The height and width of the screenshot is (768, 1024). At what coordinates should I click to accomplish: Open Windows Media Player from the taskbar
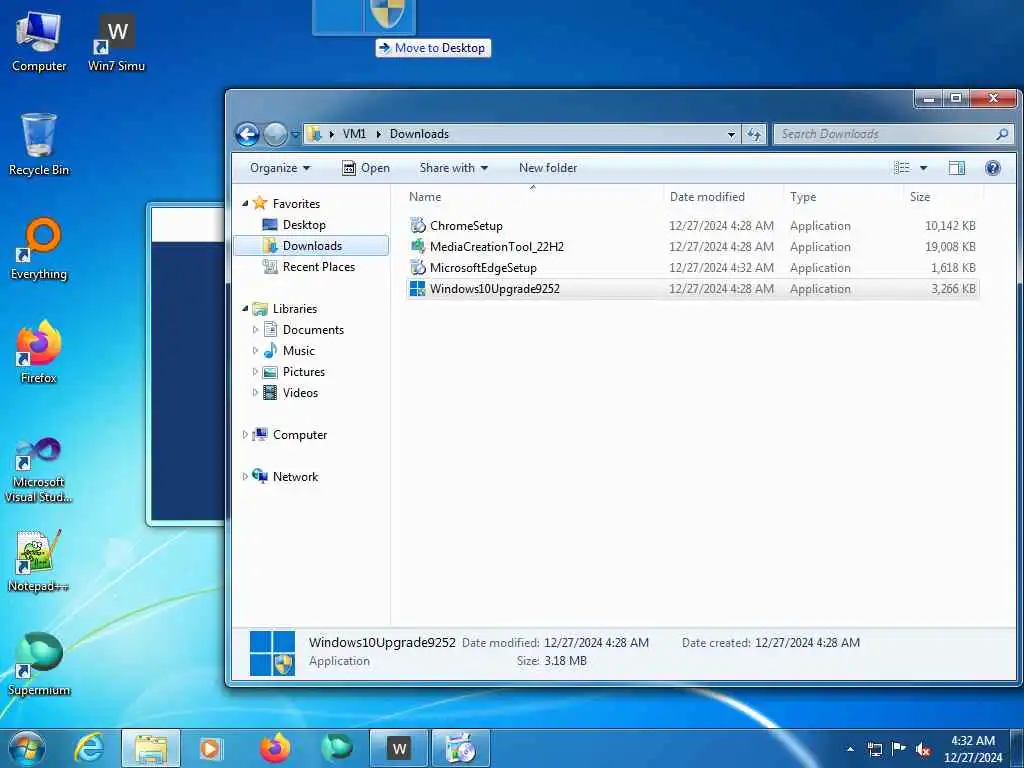210,748
